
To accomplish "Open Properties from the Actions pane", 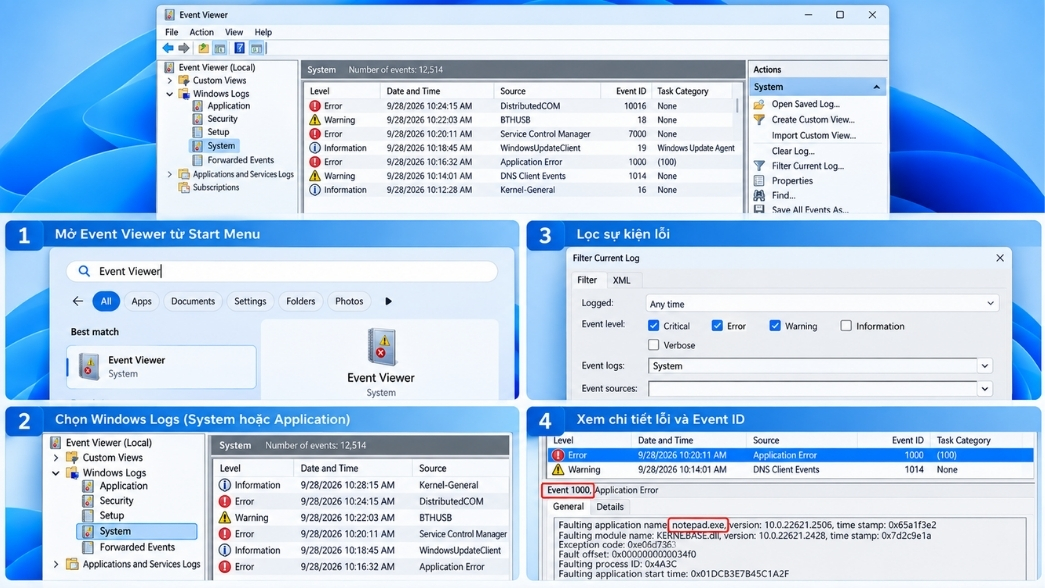I will [x=792, y=181].
